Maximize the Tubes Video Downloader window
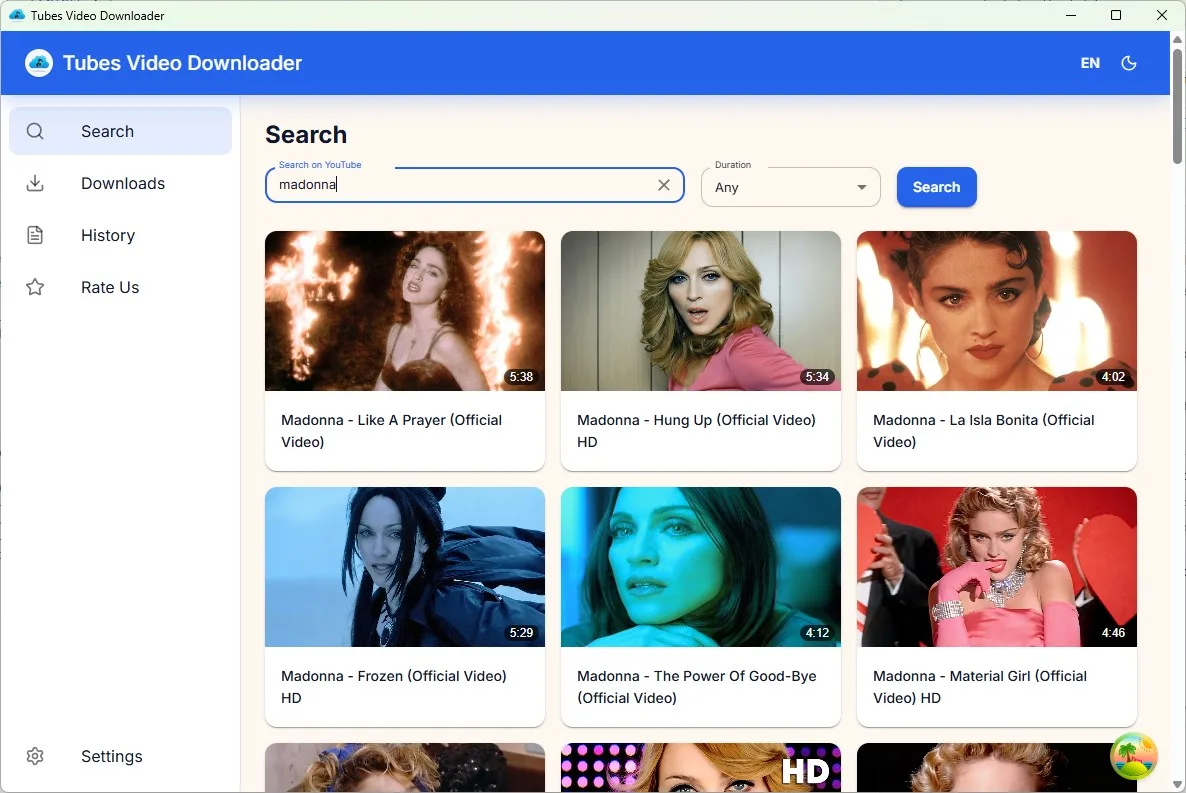Viewport: 1186px width, 793px height. pos(1116,15)
